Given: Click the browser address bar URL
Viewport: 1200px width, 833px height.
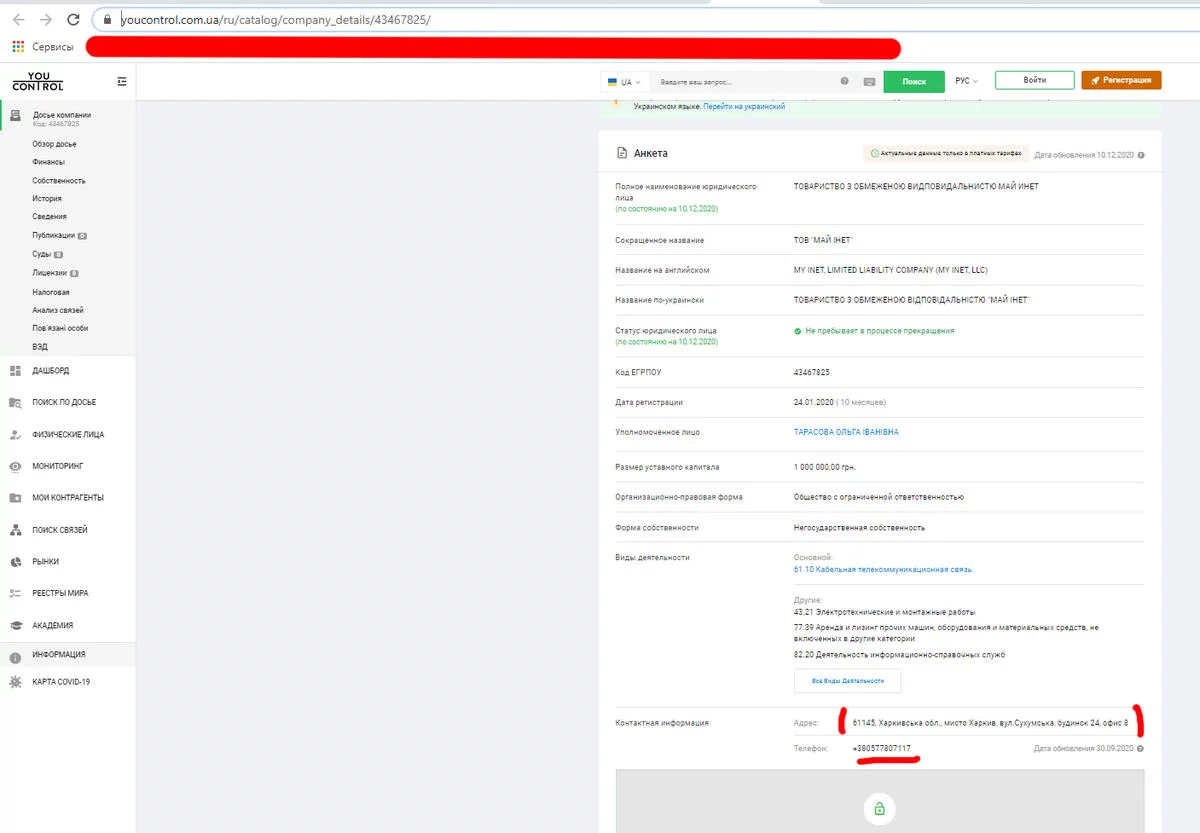Looking at the screenshot, I should point(276,20).
